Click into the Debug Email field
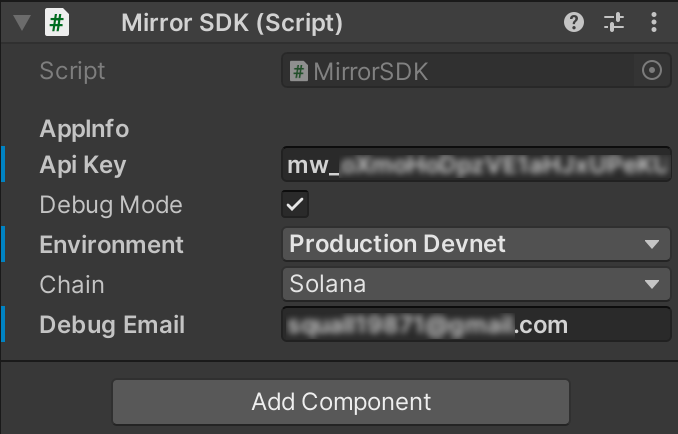Screen dimensions: 678x434 [x=476, y=324]
